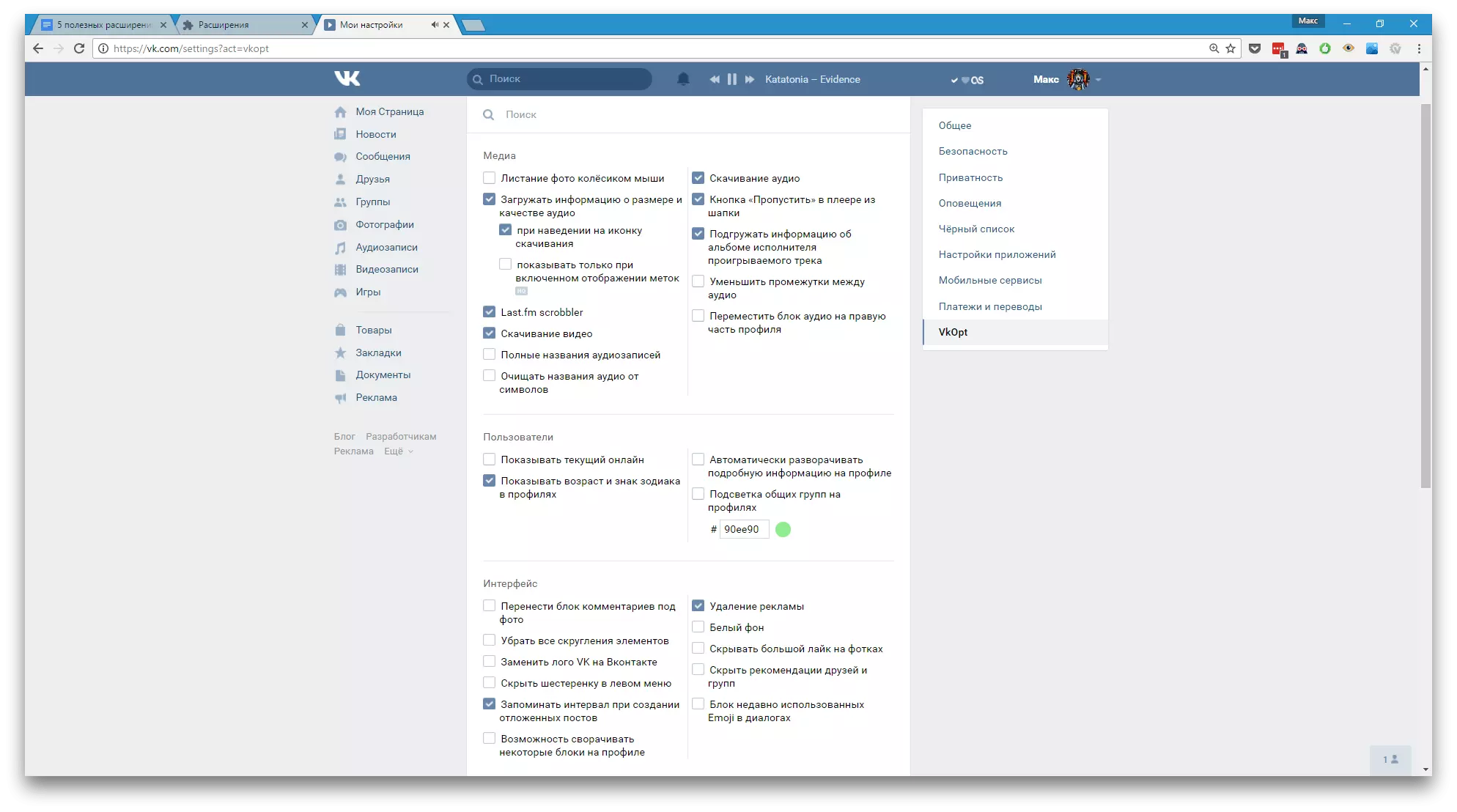This screenshot has width=1457, height=812.
Task: Click the green highlight color swatch
Action: click(x=783, y=529)
